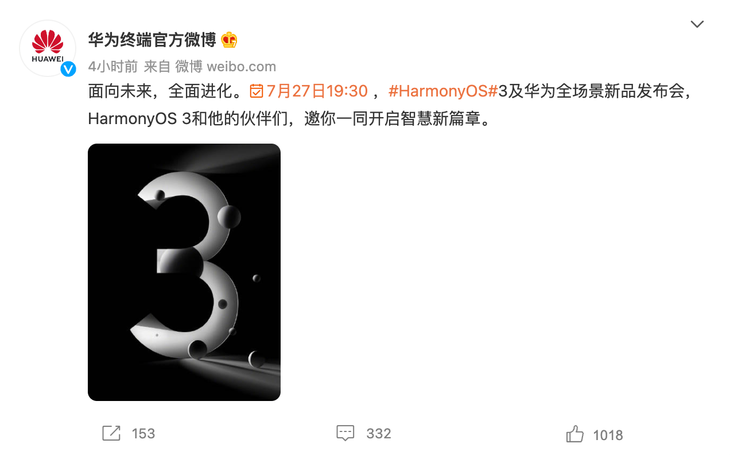Click the comment count 332
The height and width of the screenshot is (455, 730).
(x=379, y=434)
